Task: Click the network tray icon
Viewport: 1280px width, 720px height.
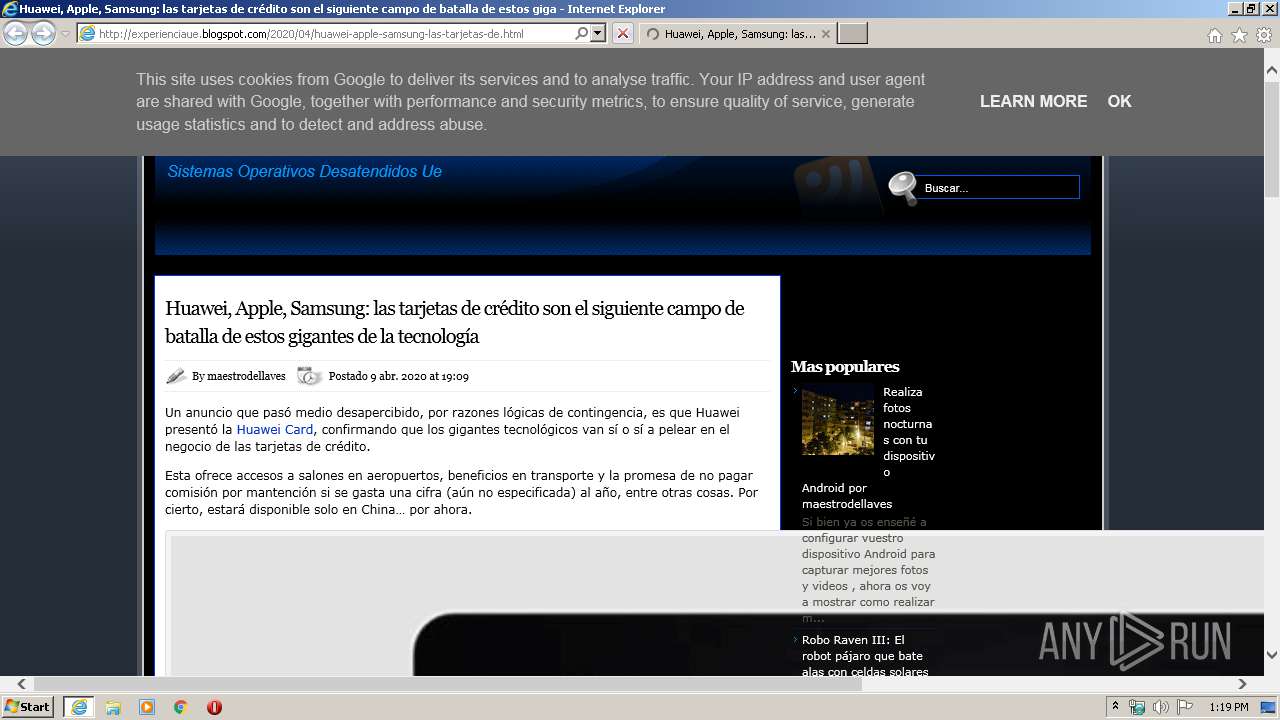Action: [1137, 707]
